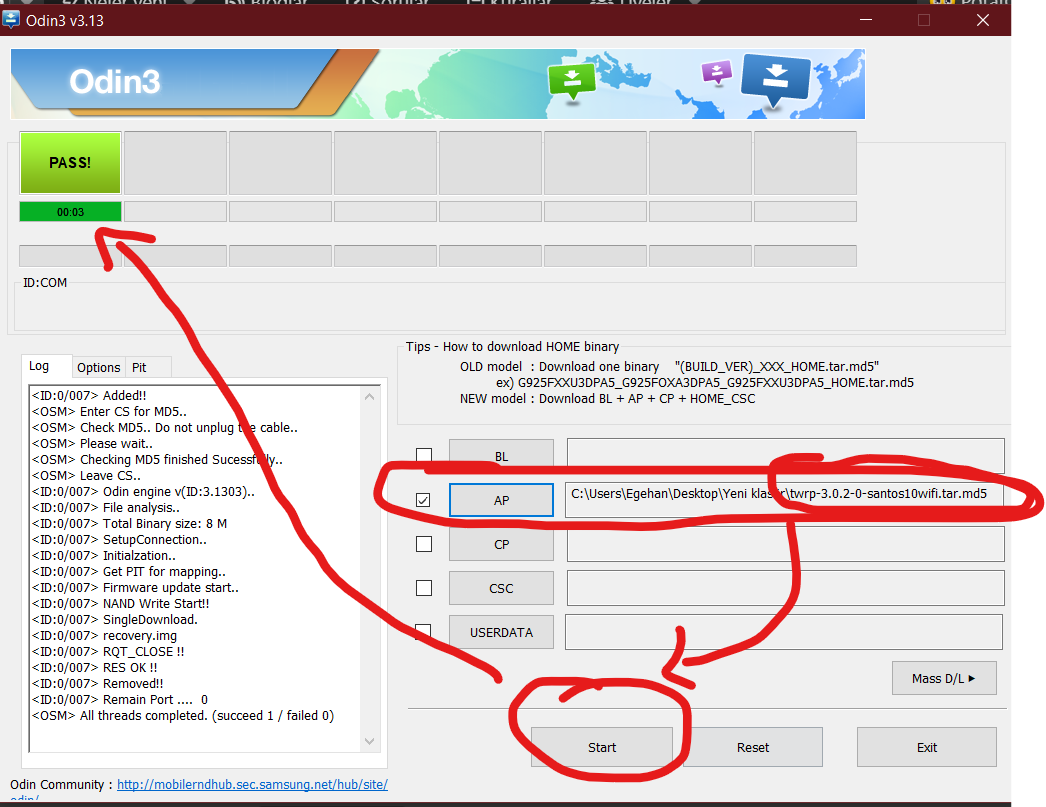Screen dimensions: 1046x807
Task: Tick the USERDATA checkbox
Action: (x=424, y=631)
